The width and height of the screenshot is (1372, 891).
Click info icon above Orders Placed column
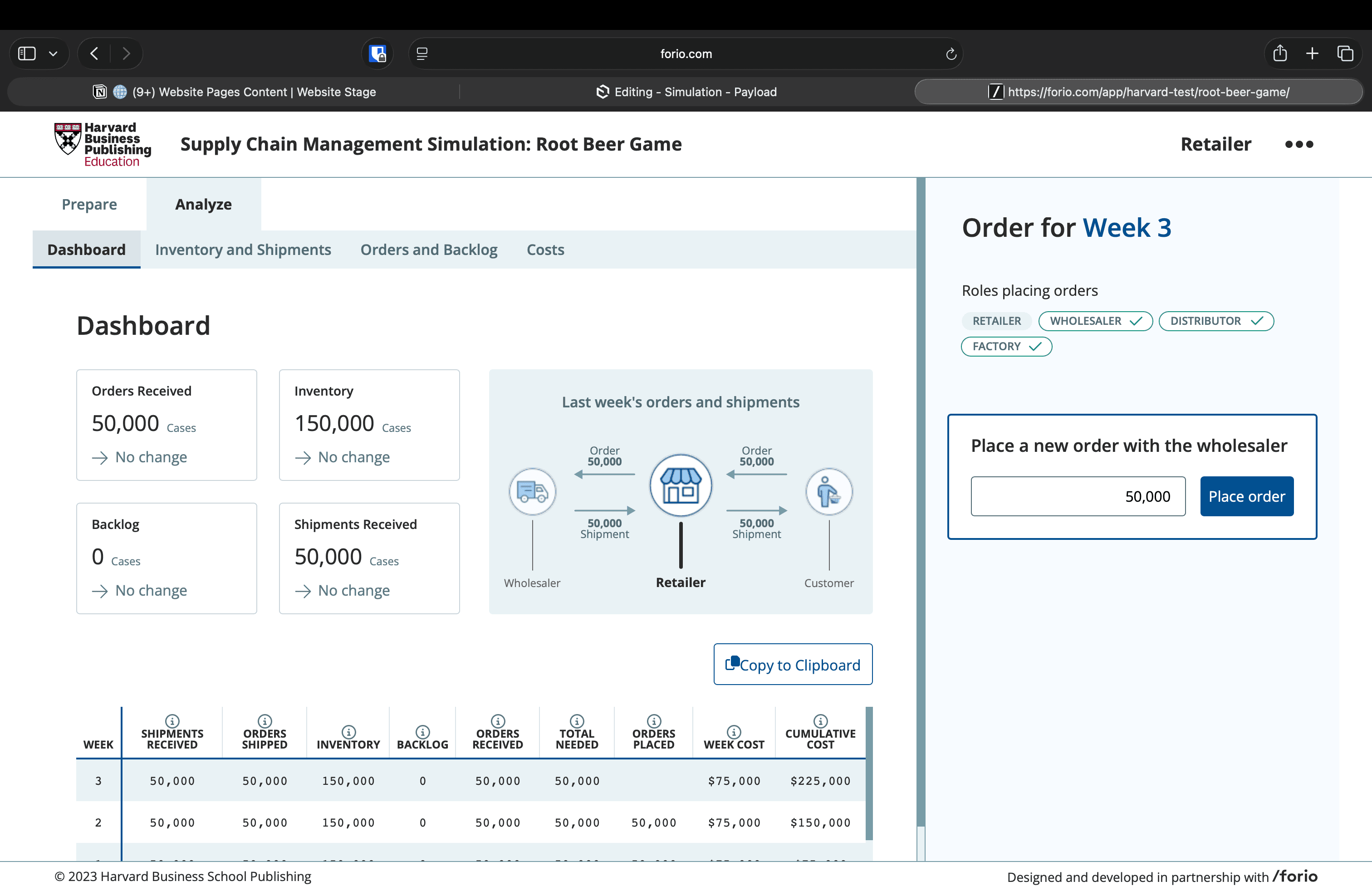coord(653,720)
